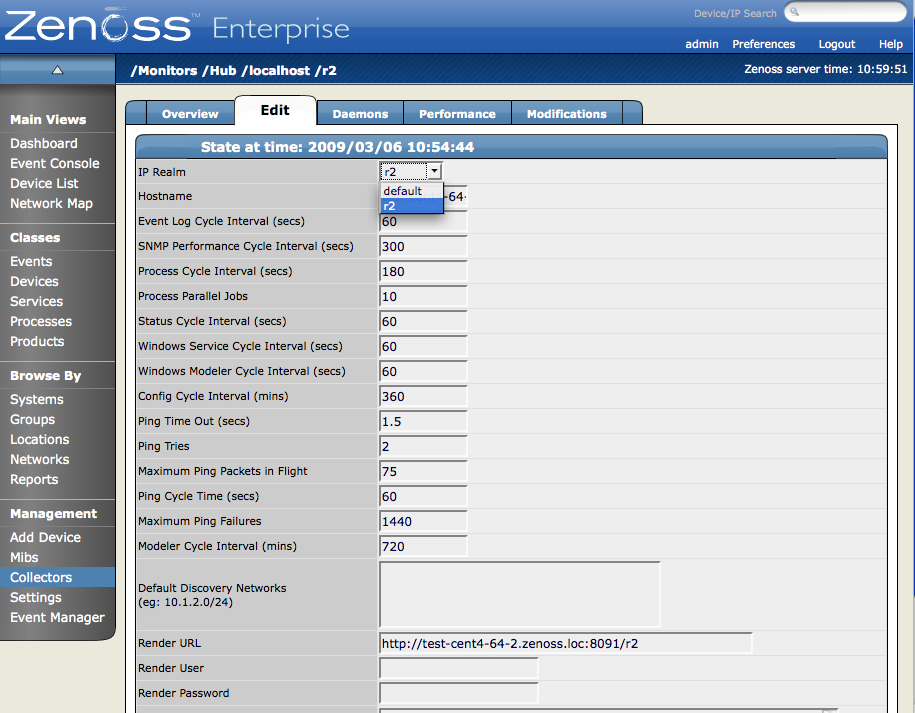This screenshot has width=915, height=713.
Task: Click the search magnifier icon
Action: (x=795, y=12)
